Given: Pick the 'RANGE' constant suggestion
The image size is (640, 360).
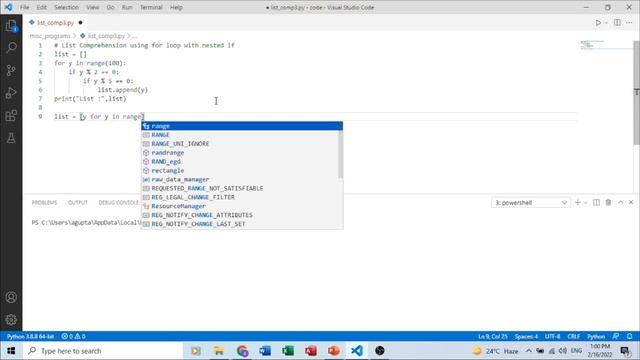Looking at the screenshot, I should pyautogui.click(x=240, y=135).
